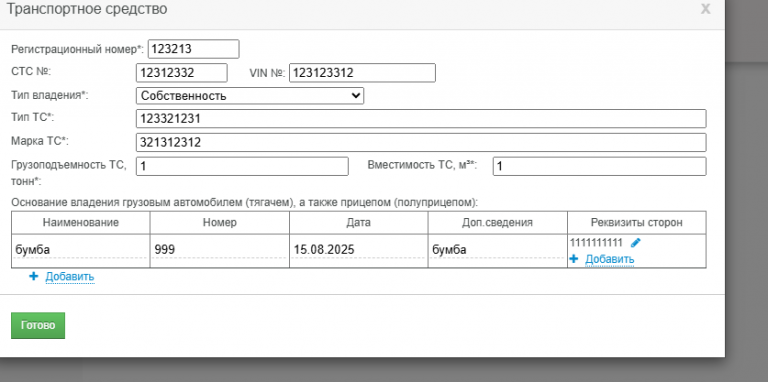Click the 1111111111 requisites text
This screenshot has width=768, height=382.
pyautogui.click(x=596, y=243)
